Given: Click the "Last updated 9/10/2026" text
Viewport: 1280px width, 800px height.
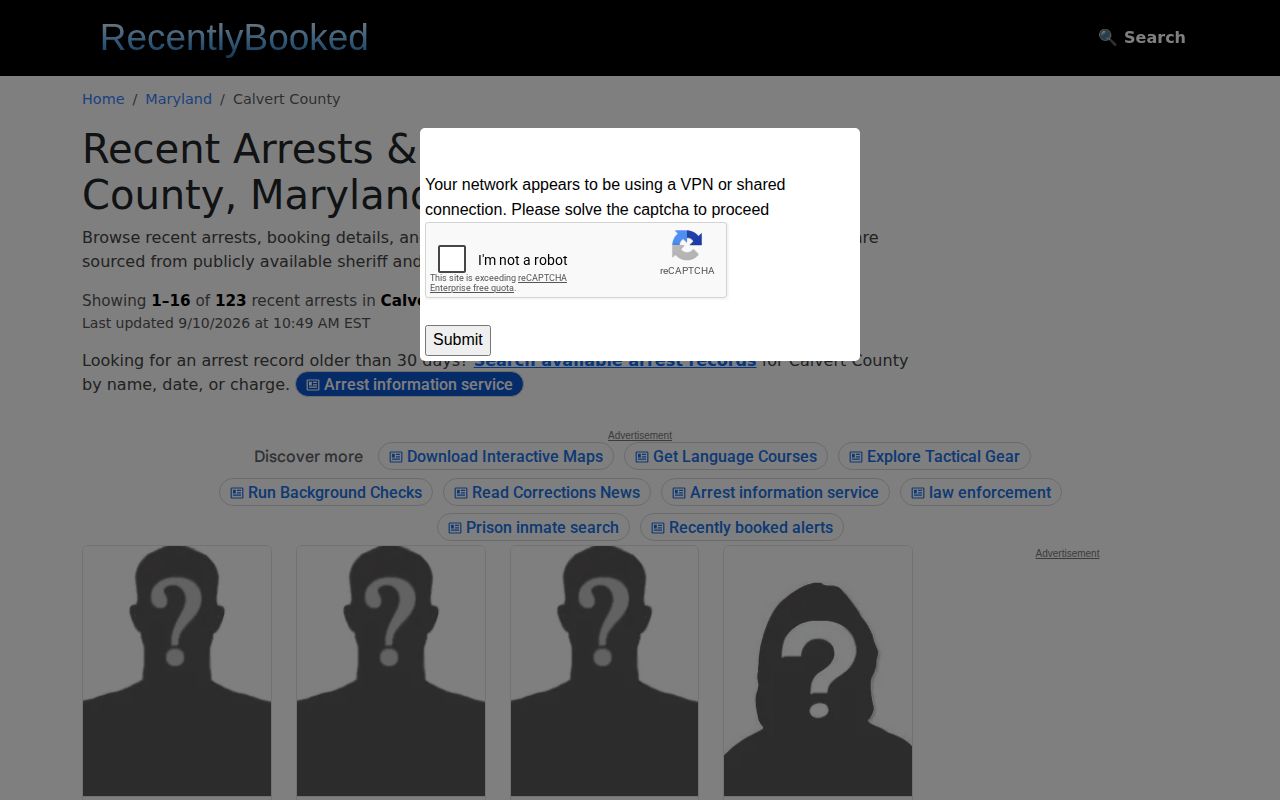Looking at the screenshot, I should [x=226, y=323].
